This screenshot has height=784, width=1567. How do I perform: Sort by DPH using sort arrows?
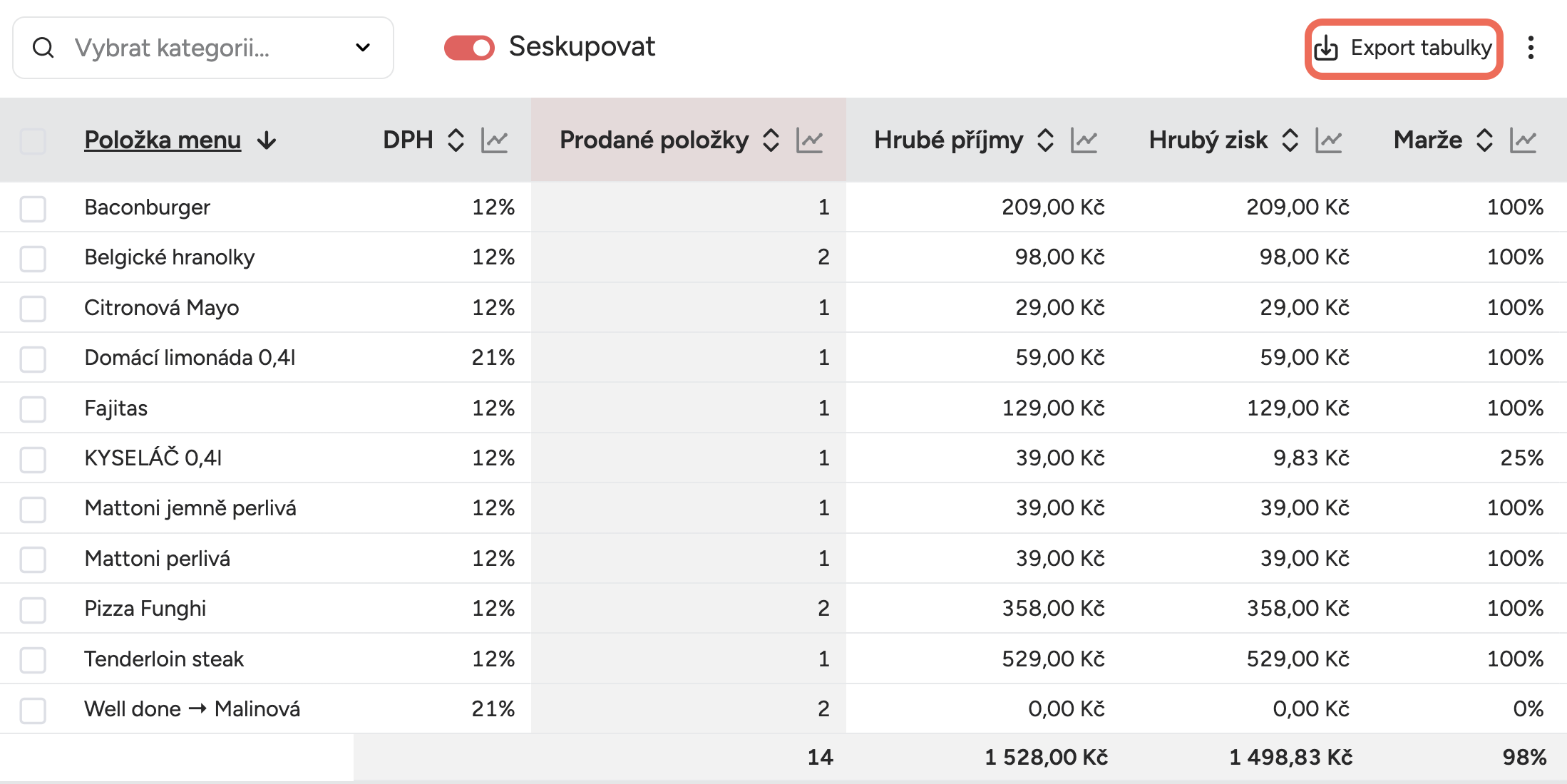click(x=456, y=140)
